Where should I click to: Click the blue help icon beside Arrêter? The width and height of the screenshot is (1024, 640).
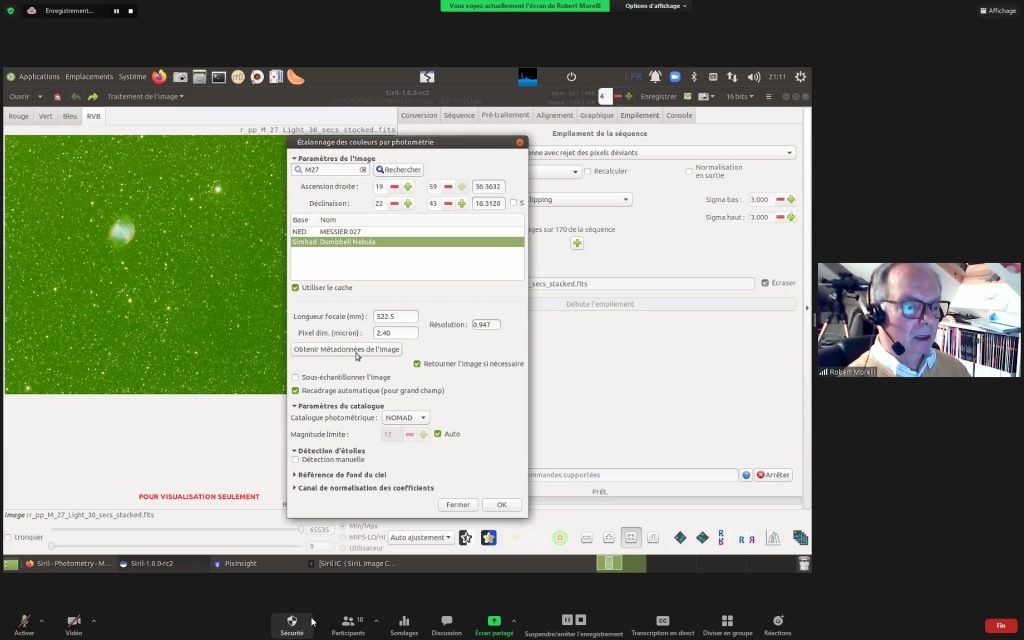pyautogui.click(x=746, y=475)
